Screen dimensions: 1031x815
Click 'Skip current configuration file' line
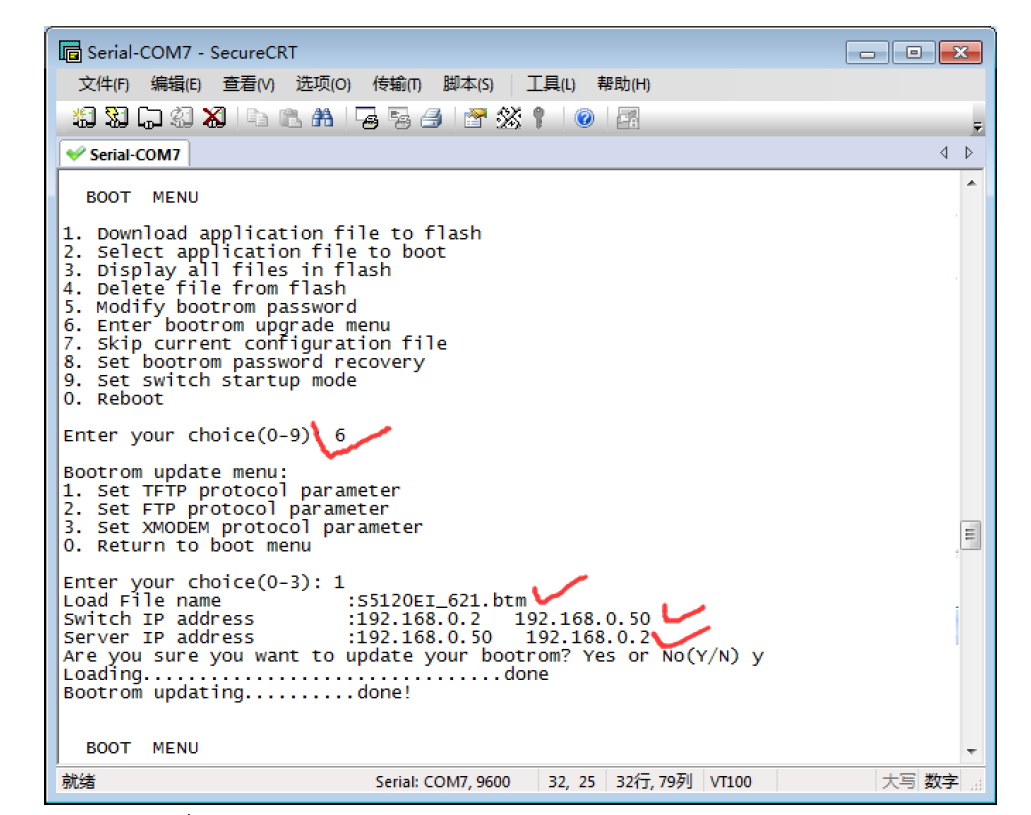(x=255, y=344)
